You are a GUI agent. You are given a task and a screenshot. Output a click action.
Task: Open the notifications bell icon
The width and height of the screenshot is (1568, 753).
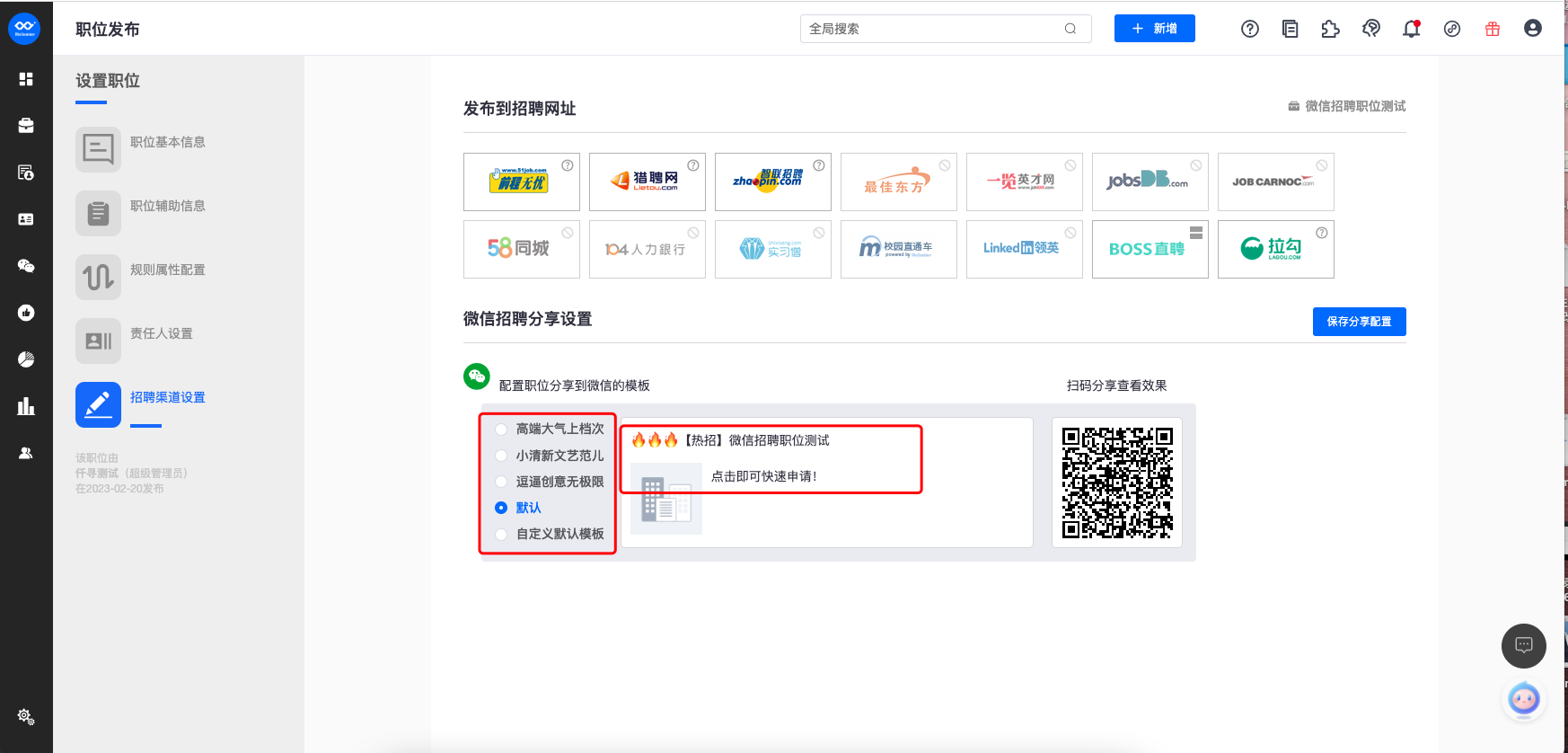coord(1412,29)
